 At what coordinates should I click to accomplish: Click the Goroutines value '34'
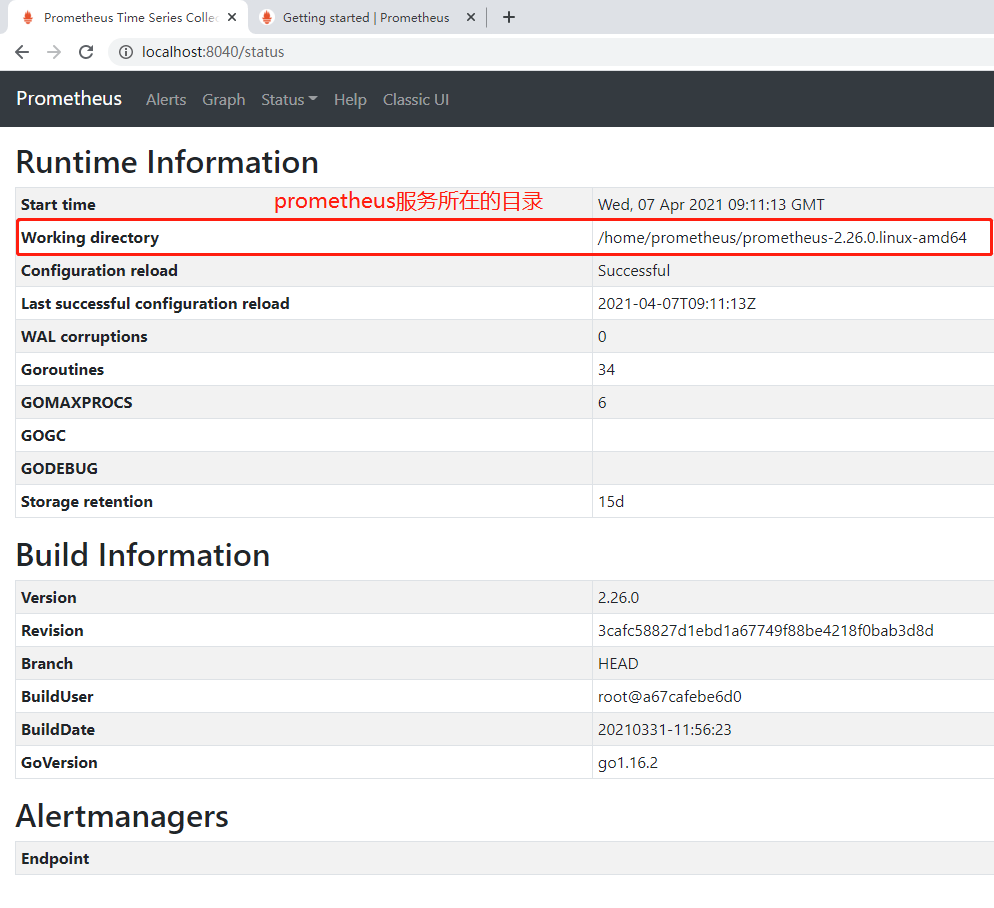click(x=606, y=370)
